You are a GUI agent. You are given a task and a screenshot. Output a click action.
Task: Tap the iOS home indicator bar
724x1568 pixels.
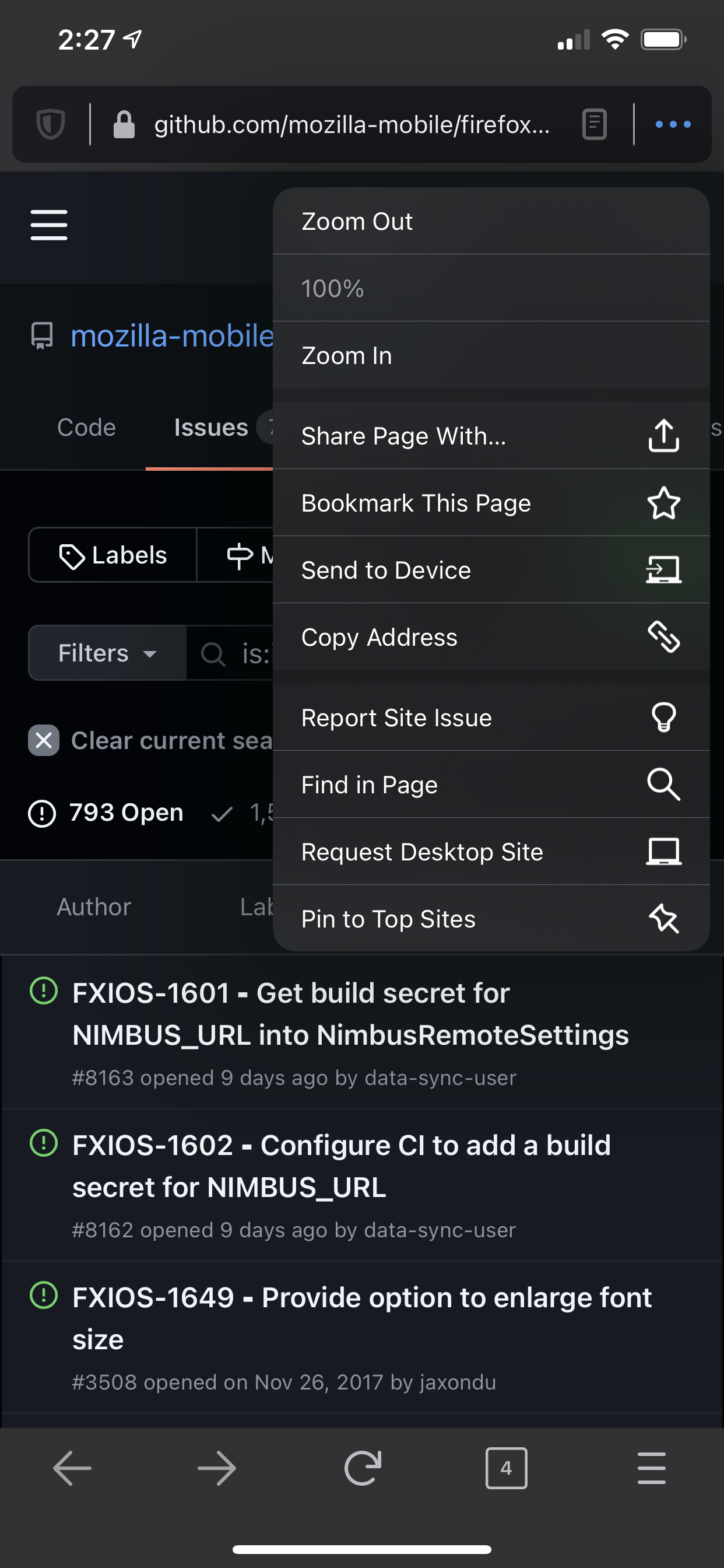click(362, 1549)
